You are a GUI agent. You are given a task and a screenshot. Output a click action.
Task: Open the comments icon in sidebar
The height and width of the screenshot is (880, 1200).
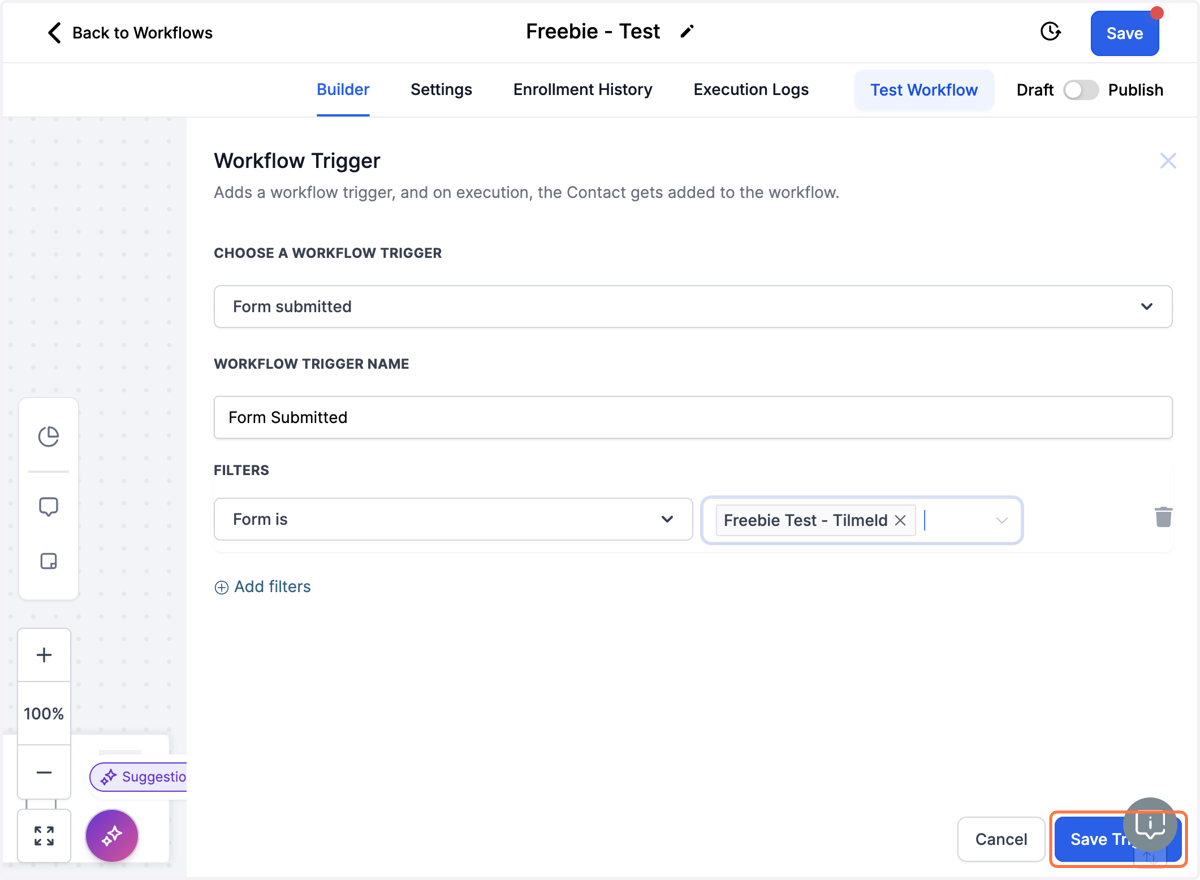[x=48, y=507]
